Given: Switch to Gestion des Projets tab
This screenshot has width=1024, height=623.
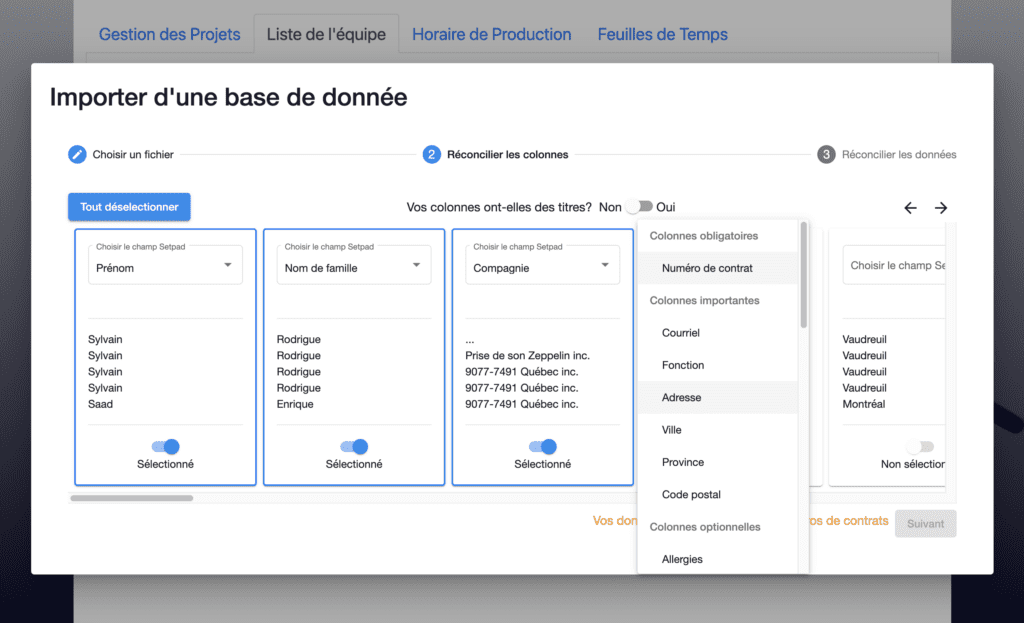Looking at the screenshot, I should (169, 34).
